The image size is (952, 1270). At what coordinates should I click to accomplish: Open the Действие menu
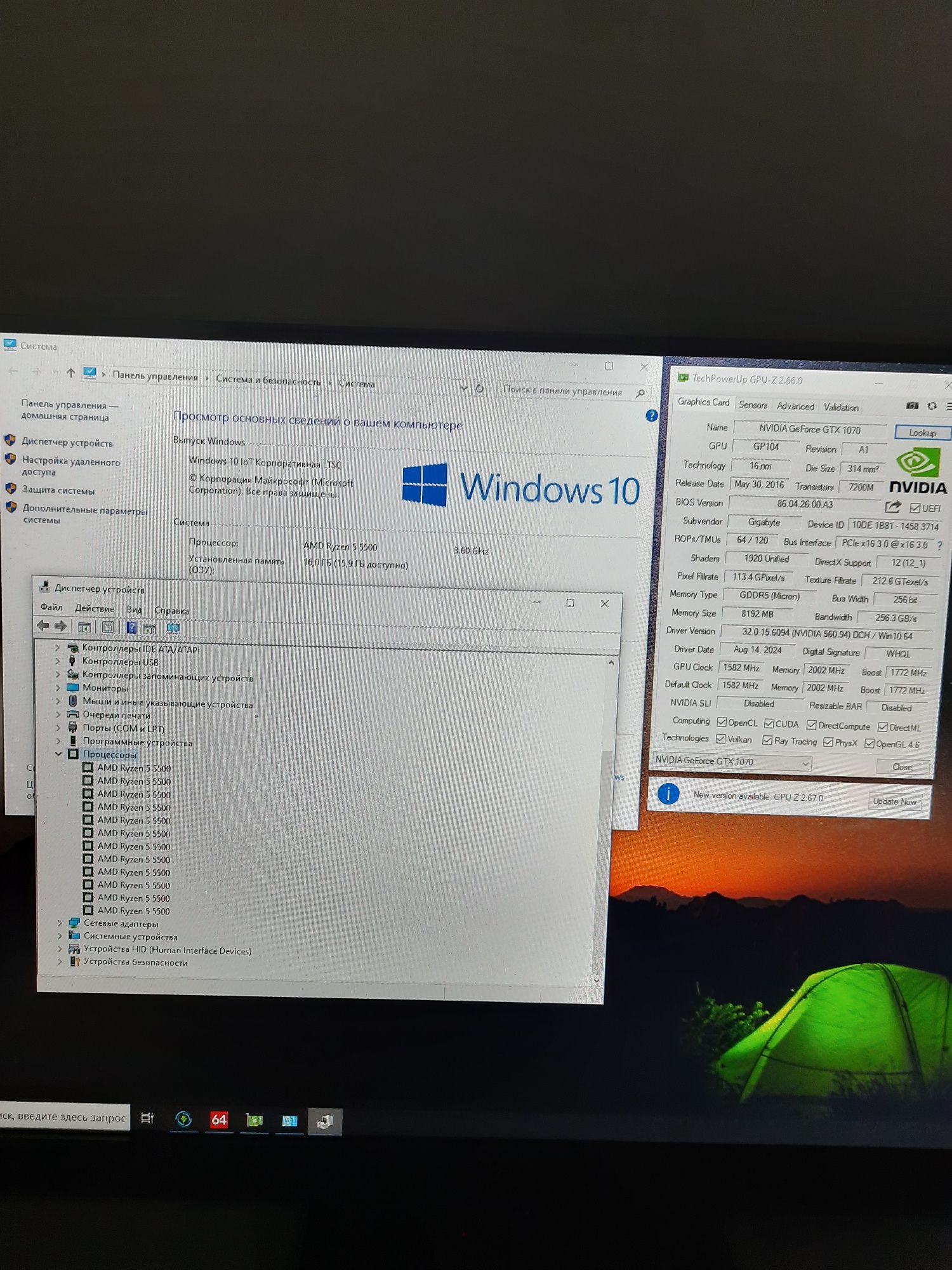coord(95,608)
